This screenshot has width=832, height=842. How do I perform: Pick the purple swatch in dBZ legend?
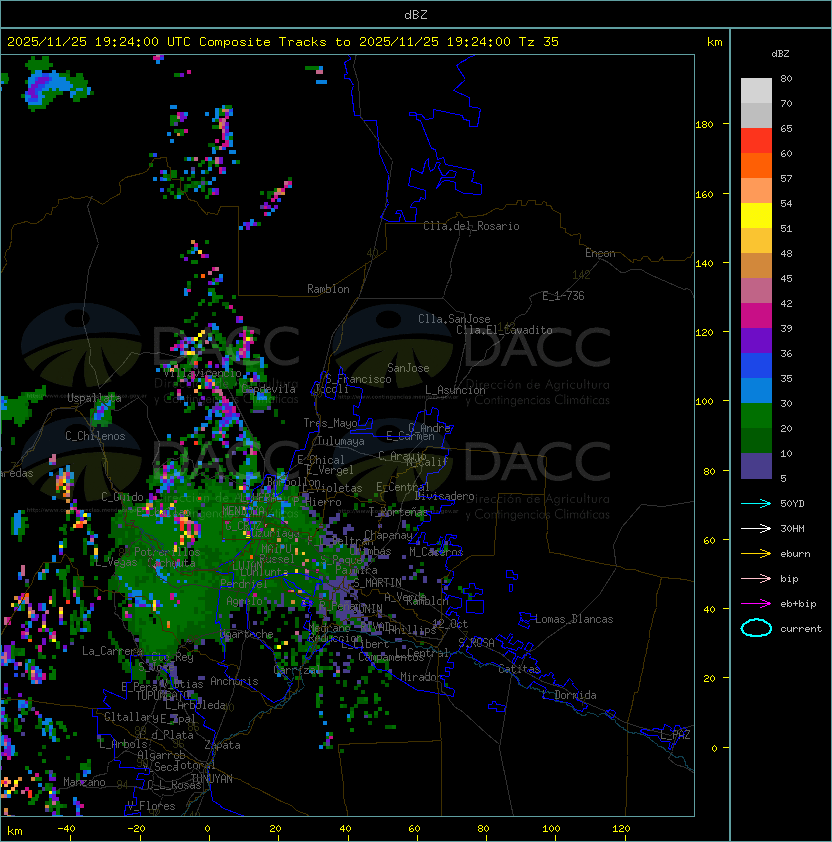pyautogui.click(x=756, y=340)
